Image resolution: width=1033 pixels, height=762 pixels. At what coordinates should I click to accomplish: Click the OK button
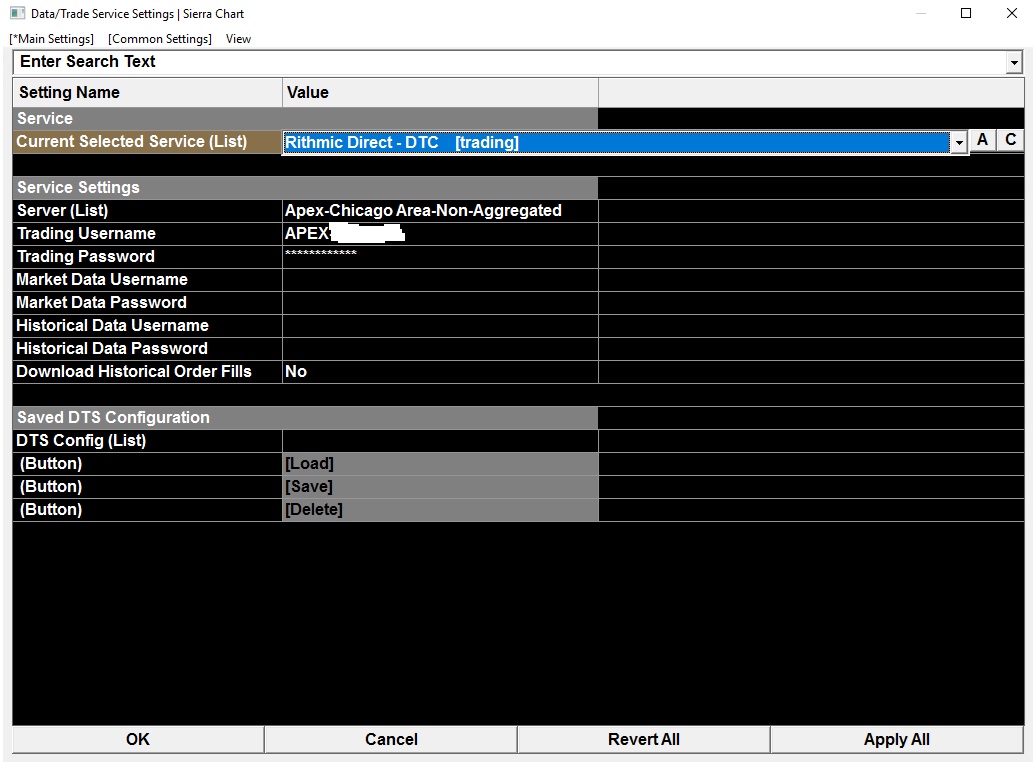138,740
